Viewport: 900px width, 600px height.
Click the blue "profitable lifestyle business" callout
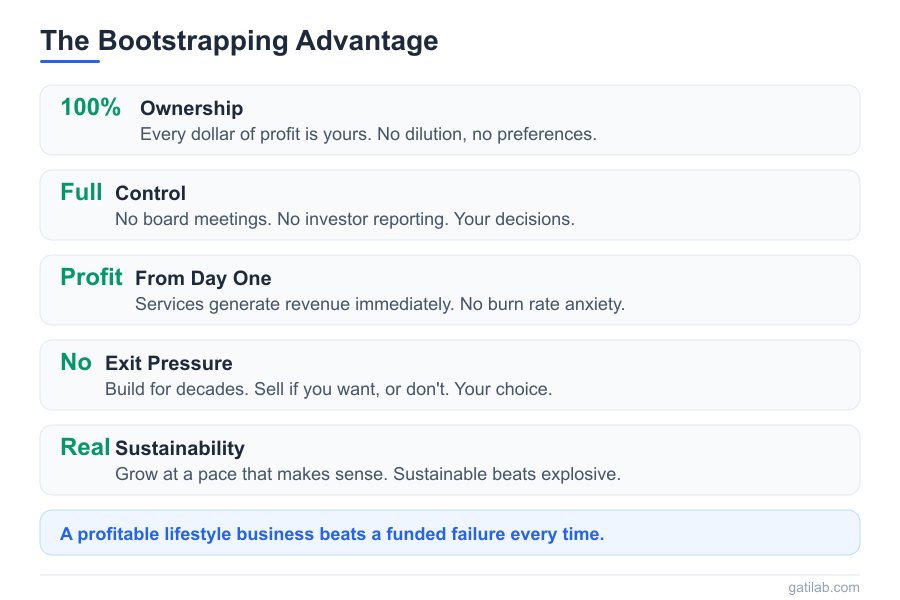332,534
